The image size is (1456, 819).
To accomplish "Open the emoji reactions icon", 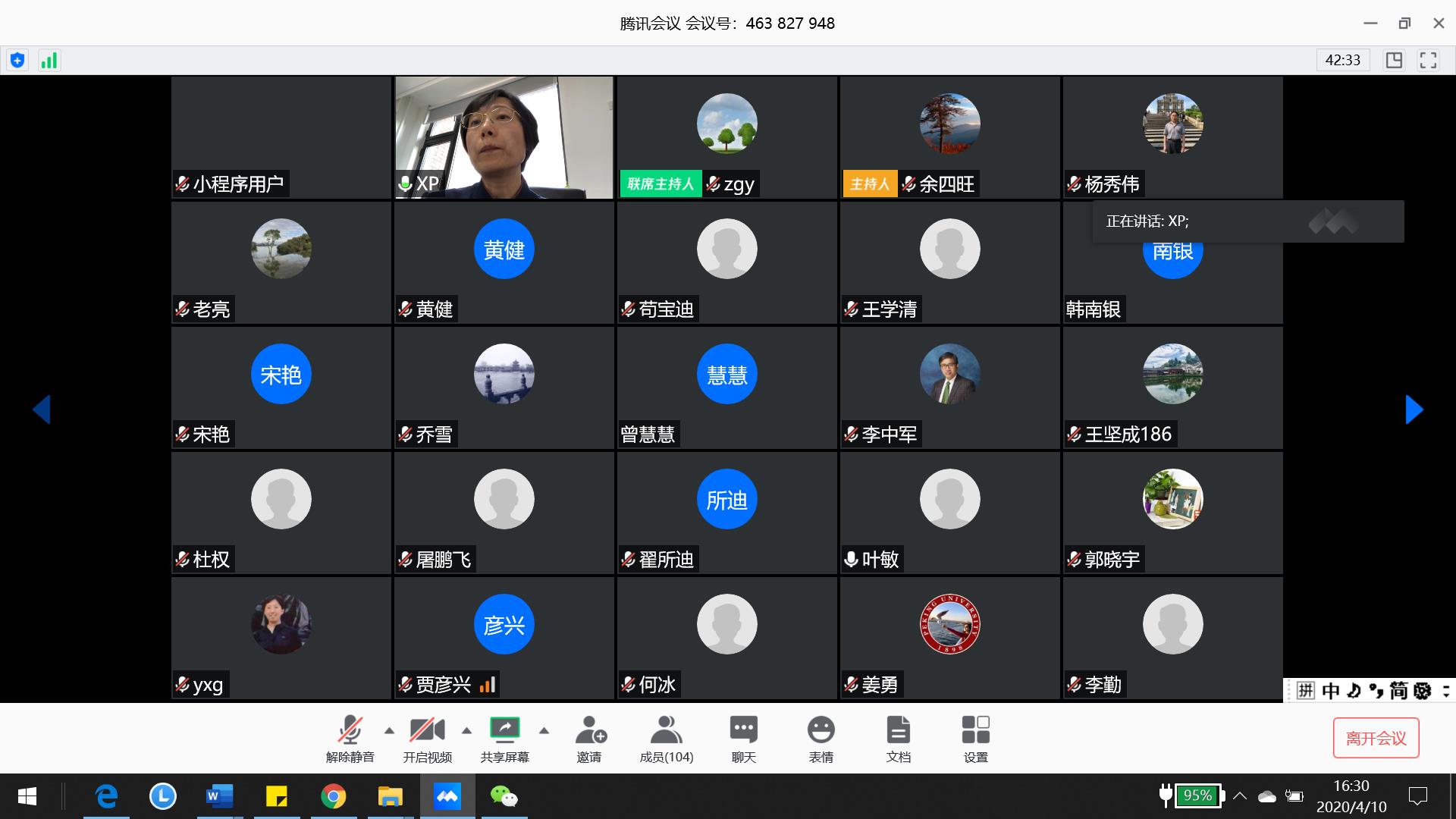I will 821,730.
